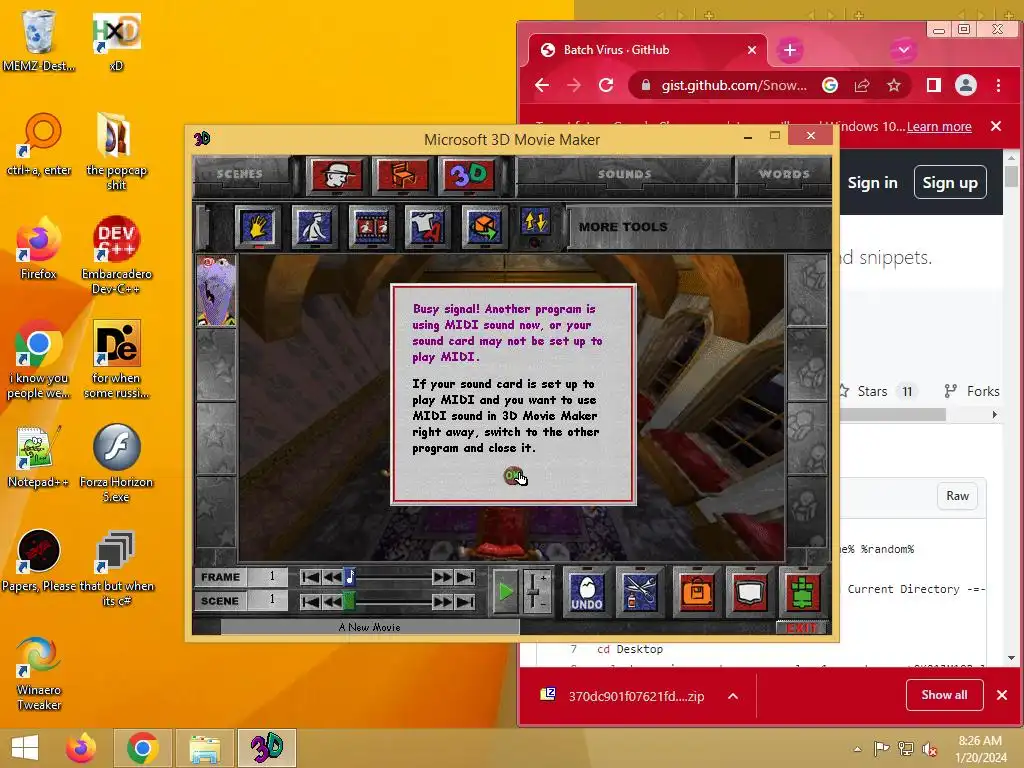
Task: Bookmark this page with the star icon
Action: (893, 85)
